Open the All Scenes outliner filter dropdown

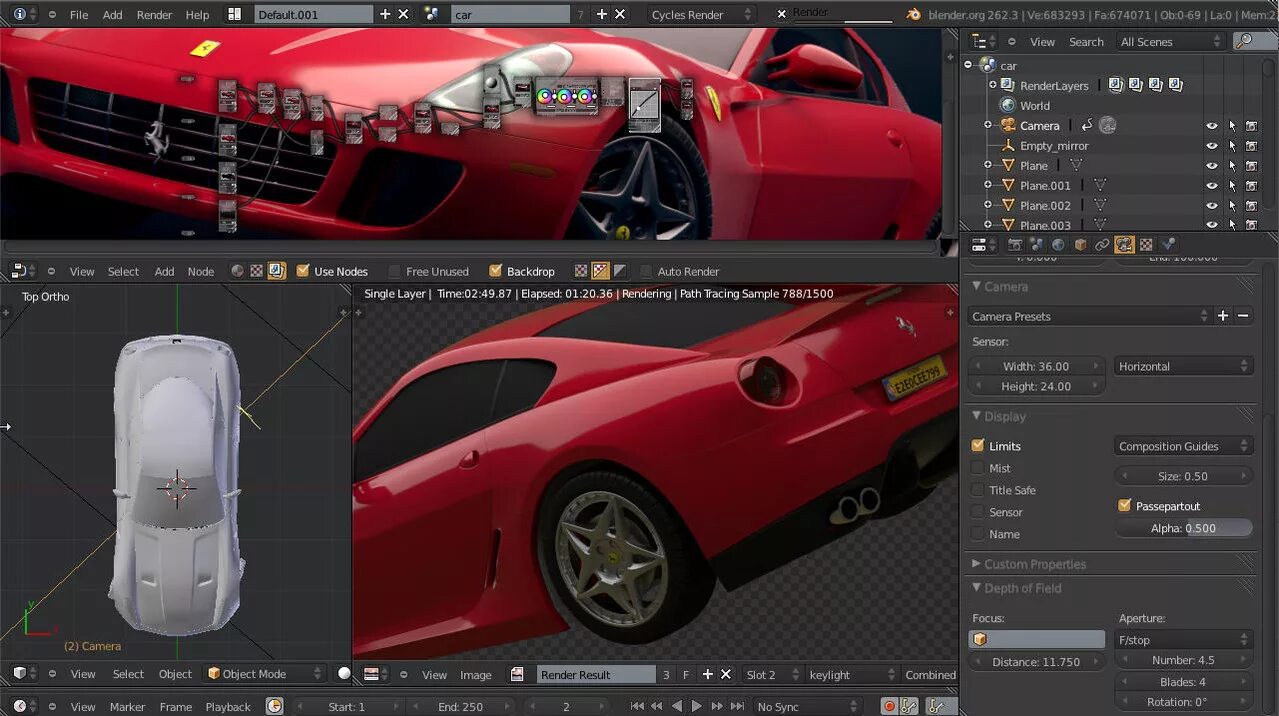click(x=1170, y=41)
